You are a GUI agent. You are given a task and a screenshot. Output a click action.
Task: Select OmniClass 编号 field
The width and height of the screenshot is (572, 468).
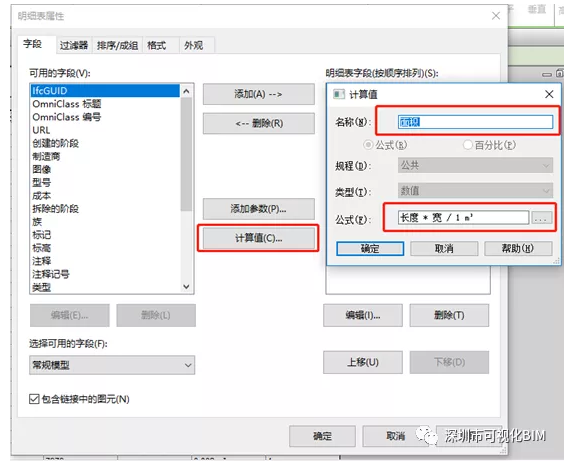[105, 117]
